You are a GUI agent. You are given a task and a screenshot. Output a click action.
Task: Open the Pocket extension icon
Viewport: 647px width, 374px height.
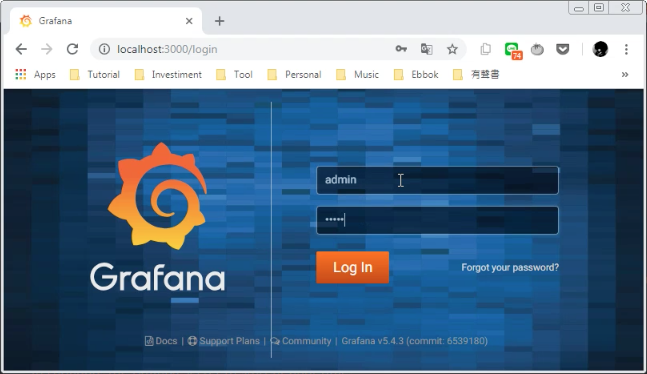[563, 49]
